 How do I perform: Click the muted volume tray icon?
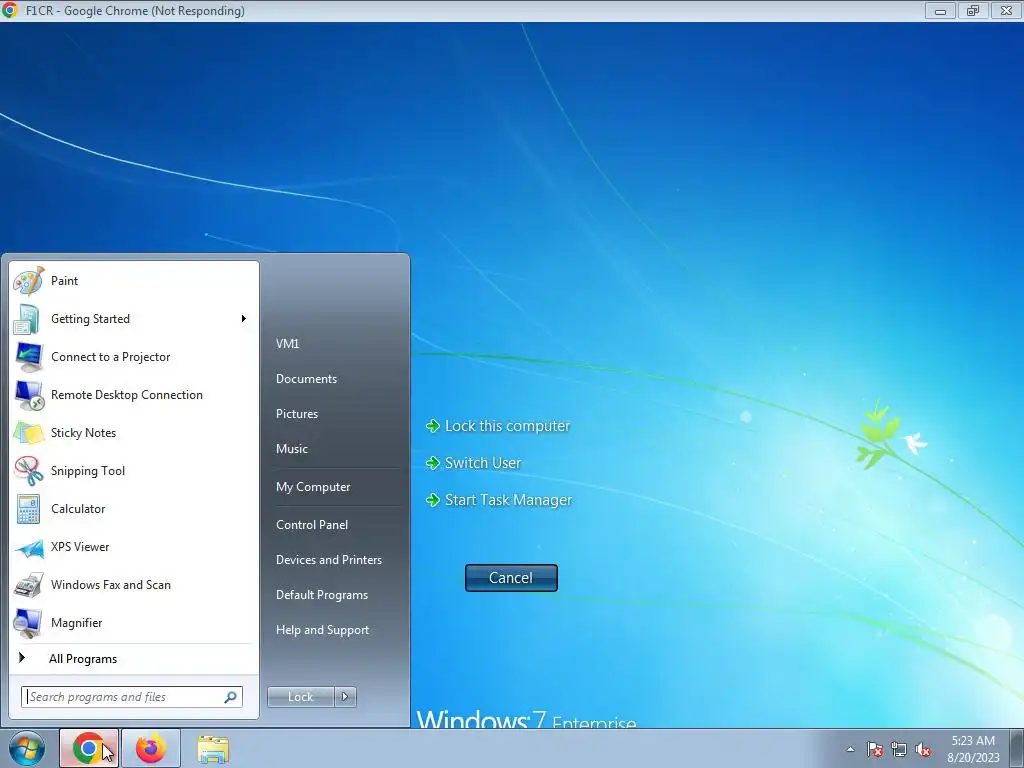point(923,749)
